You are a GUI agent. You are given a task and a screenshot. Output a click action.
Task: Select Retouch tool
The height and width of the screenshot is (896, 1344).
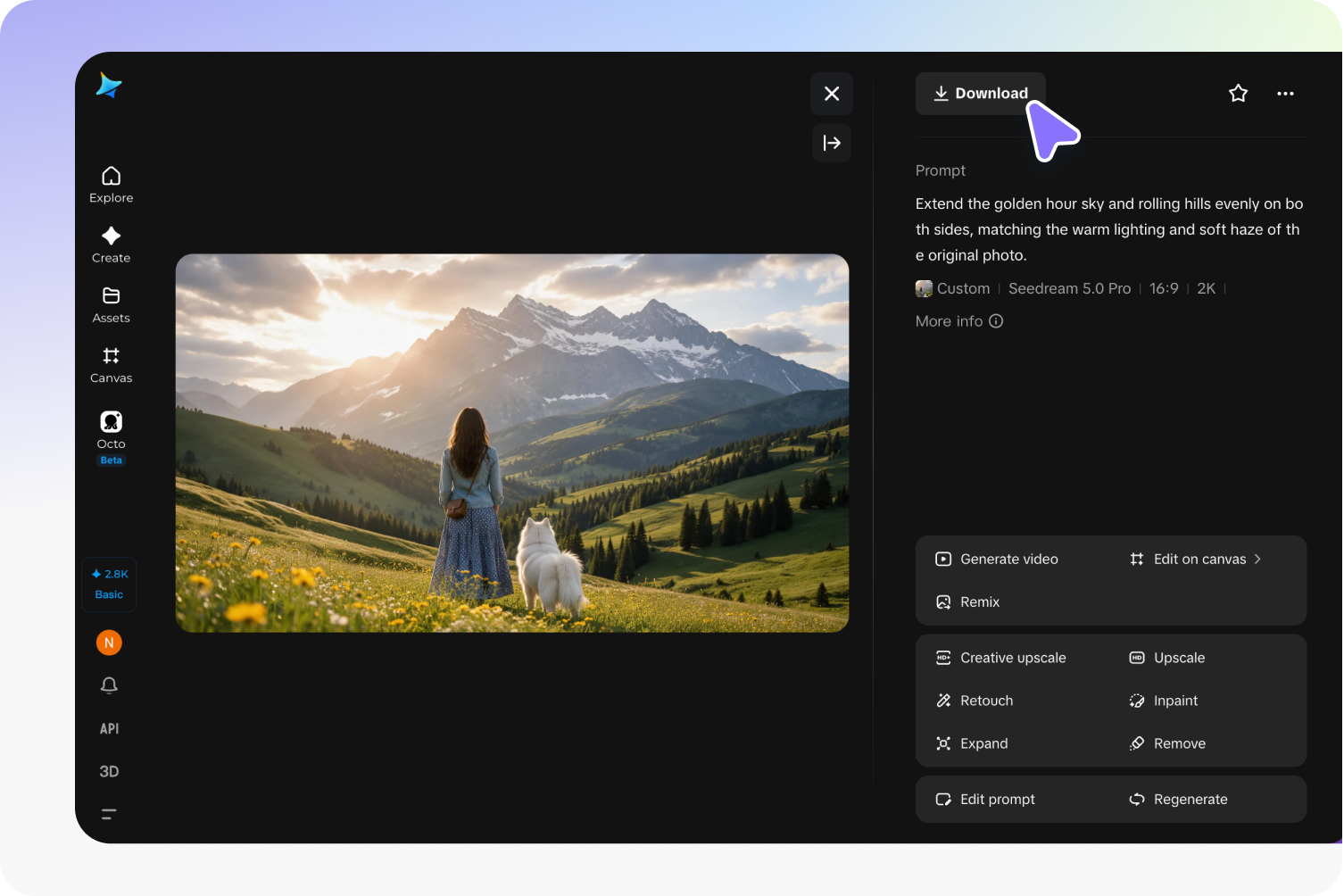(974, 701)
